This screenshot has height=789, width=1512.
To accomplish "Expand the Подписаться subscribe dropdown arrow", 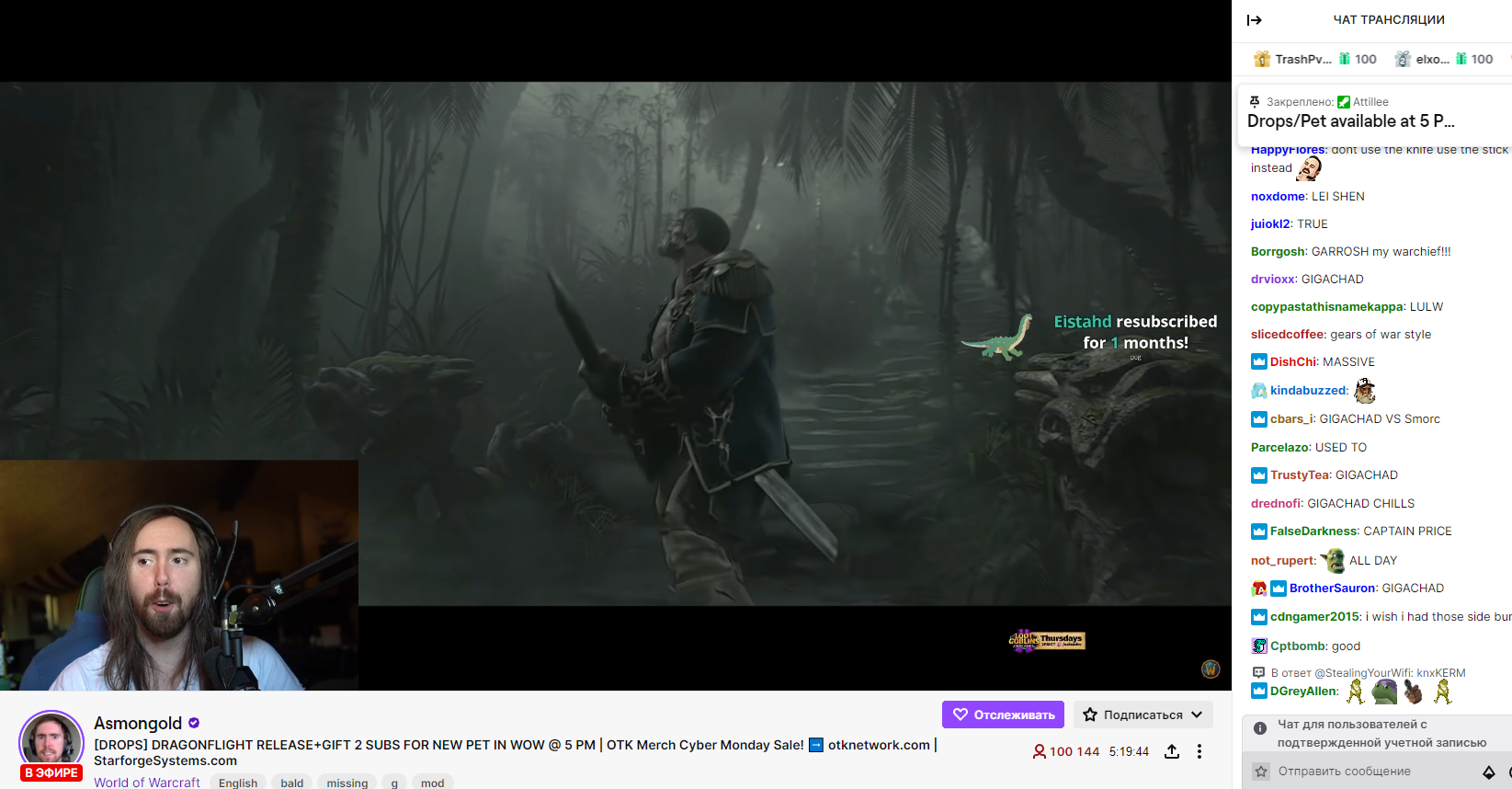I will coord(1197,715).
